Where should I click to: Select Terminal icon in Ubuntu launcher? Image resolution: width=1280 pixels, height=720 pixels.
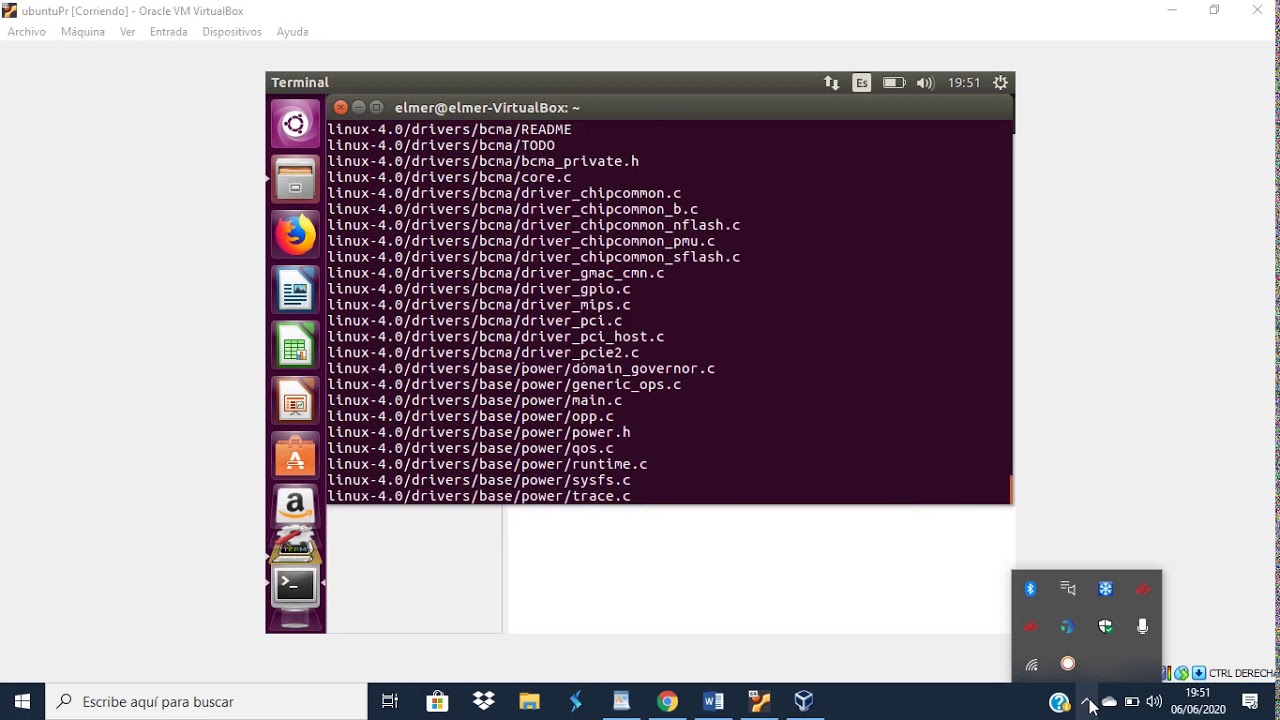(x=295, y=586)
